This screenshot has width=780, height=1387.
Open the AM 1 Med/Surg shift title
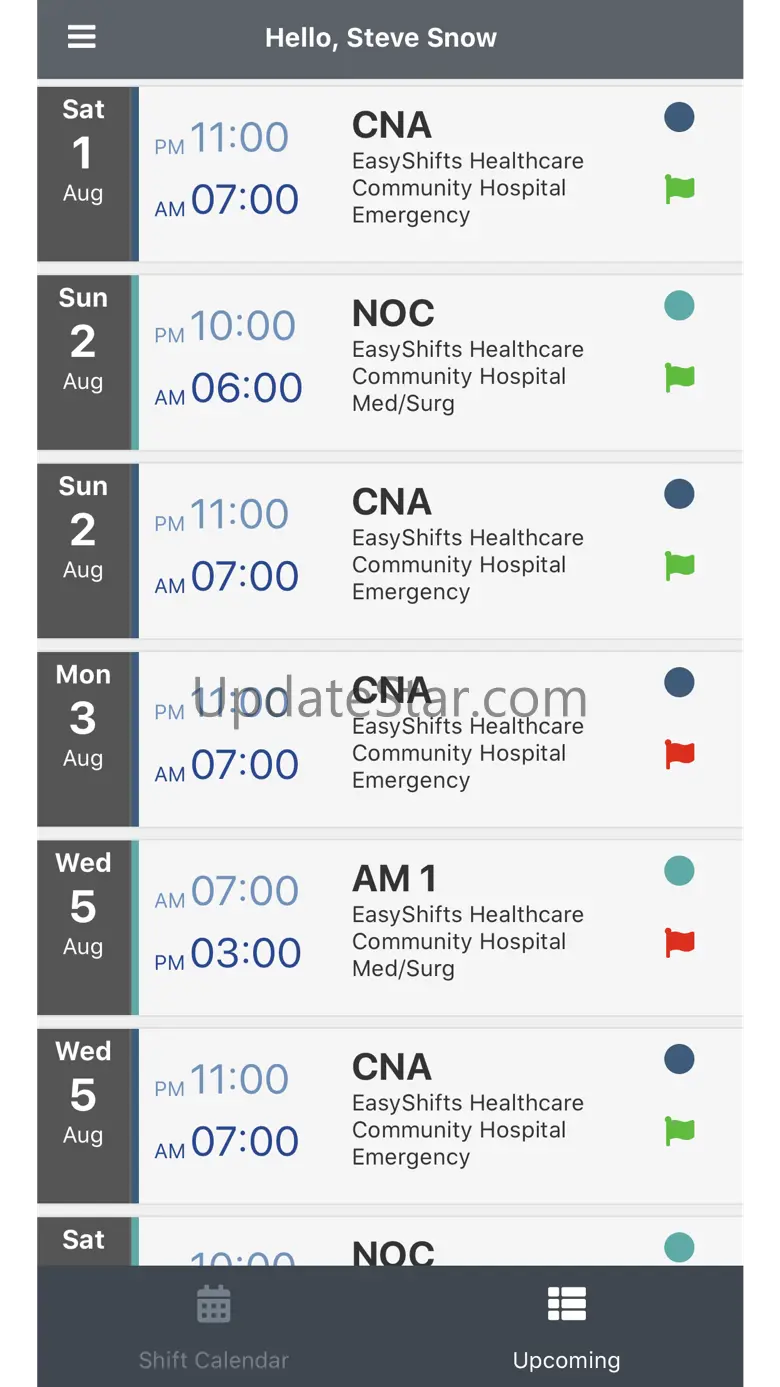tap(395, 879)
